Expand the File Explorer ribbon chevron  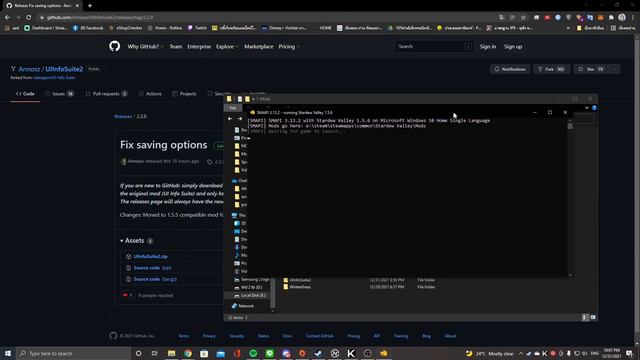pos(587,108)
